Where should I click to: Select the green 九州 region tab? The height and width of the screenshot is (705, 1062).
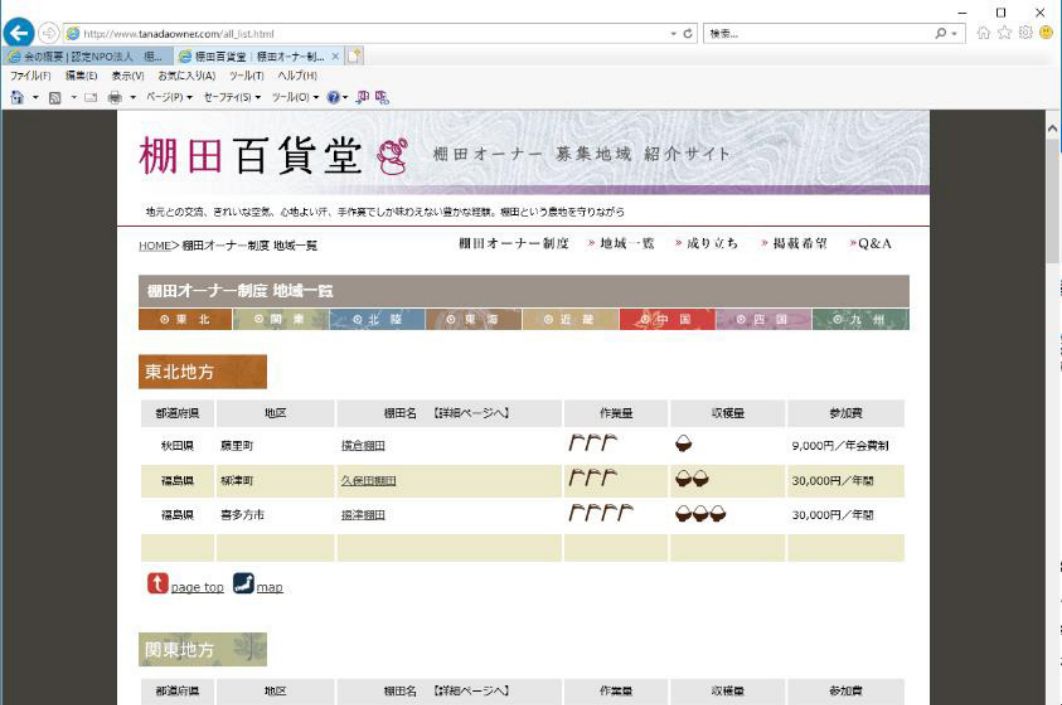click(861, 320)
